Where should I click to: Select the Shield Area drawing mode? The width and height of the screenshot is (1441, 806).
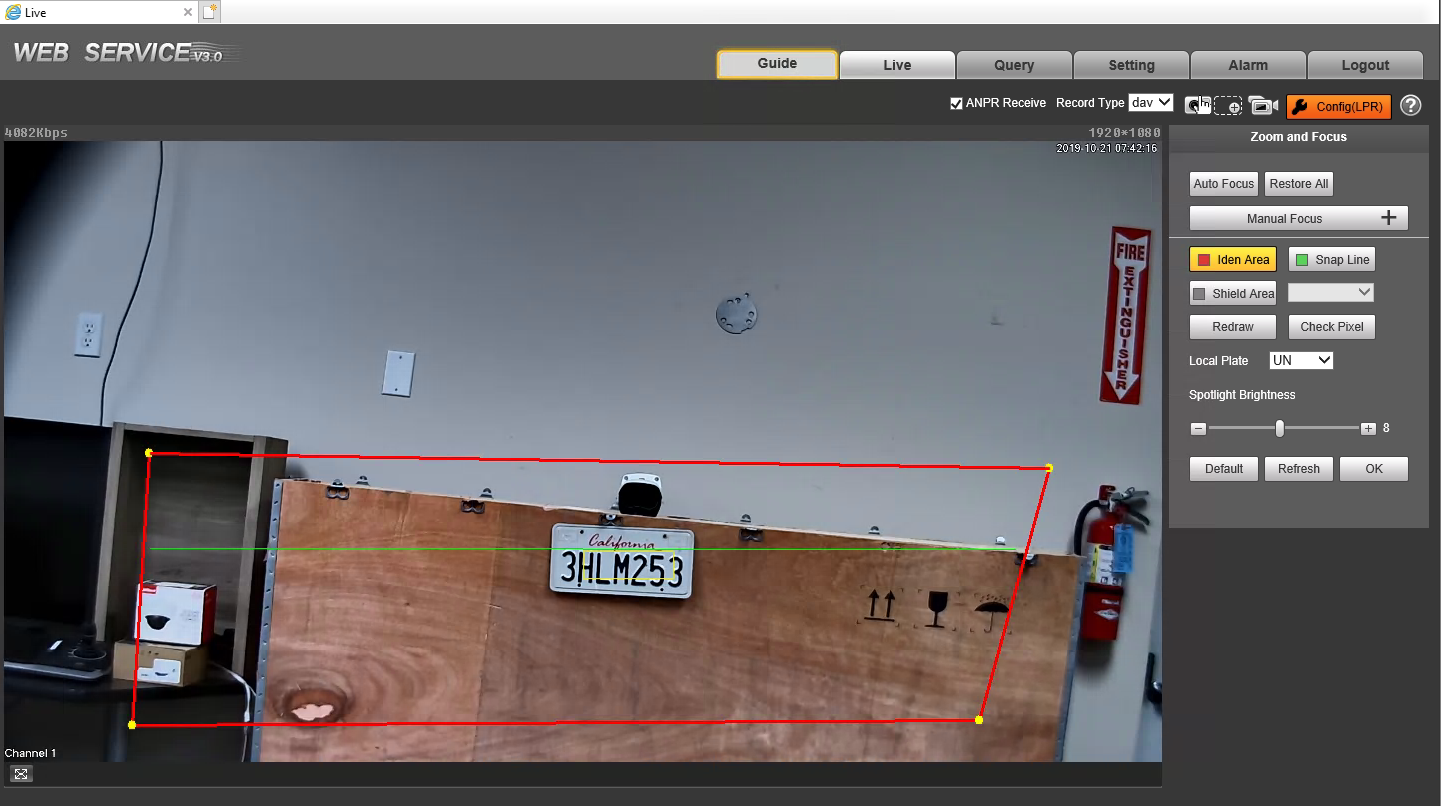pyautogui.click(x=1233, y=294)
